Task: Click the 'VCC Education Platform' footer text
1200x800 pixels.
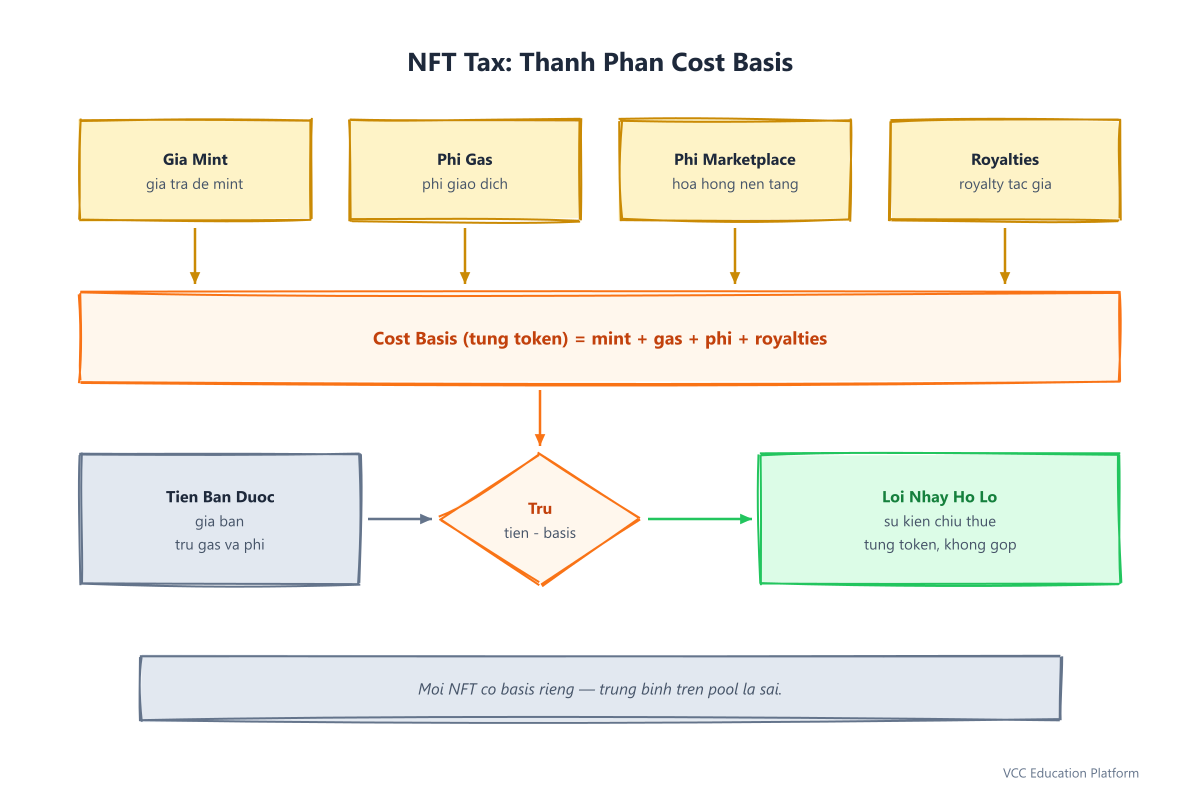Action: click(x=1071, y=773)
